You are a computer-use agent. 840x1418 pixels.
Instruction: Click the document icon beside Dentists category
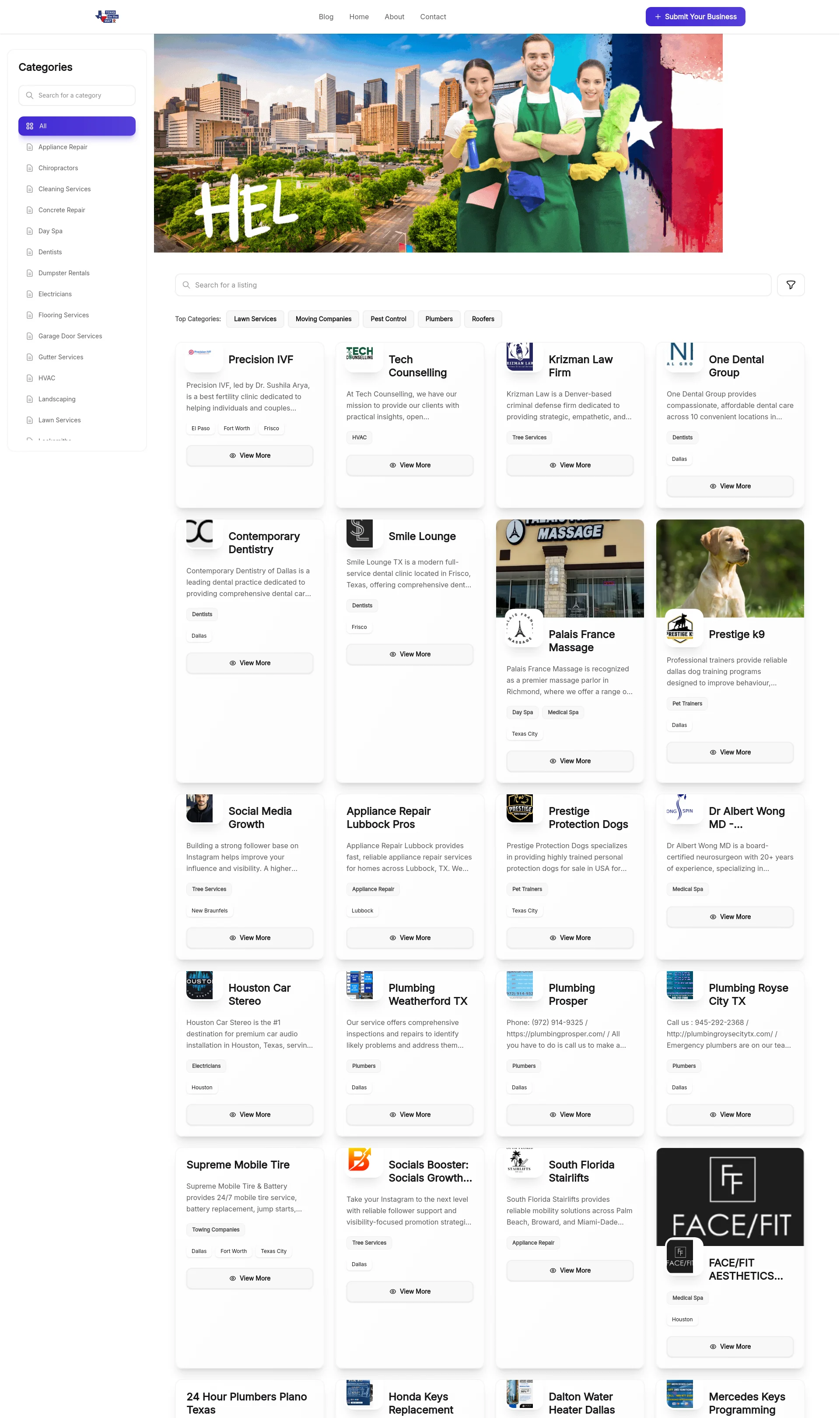point(29,252)
